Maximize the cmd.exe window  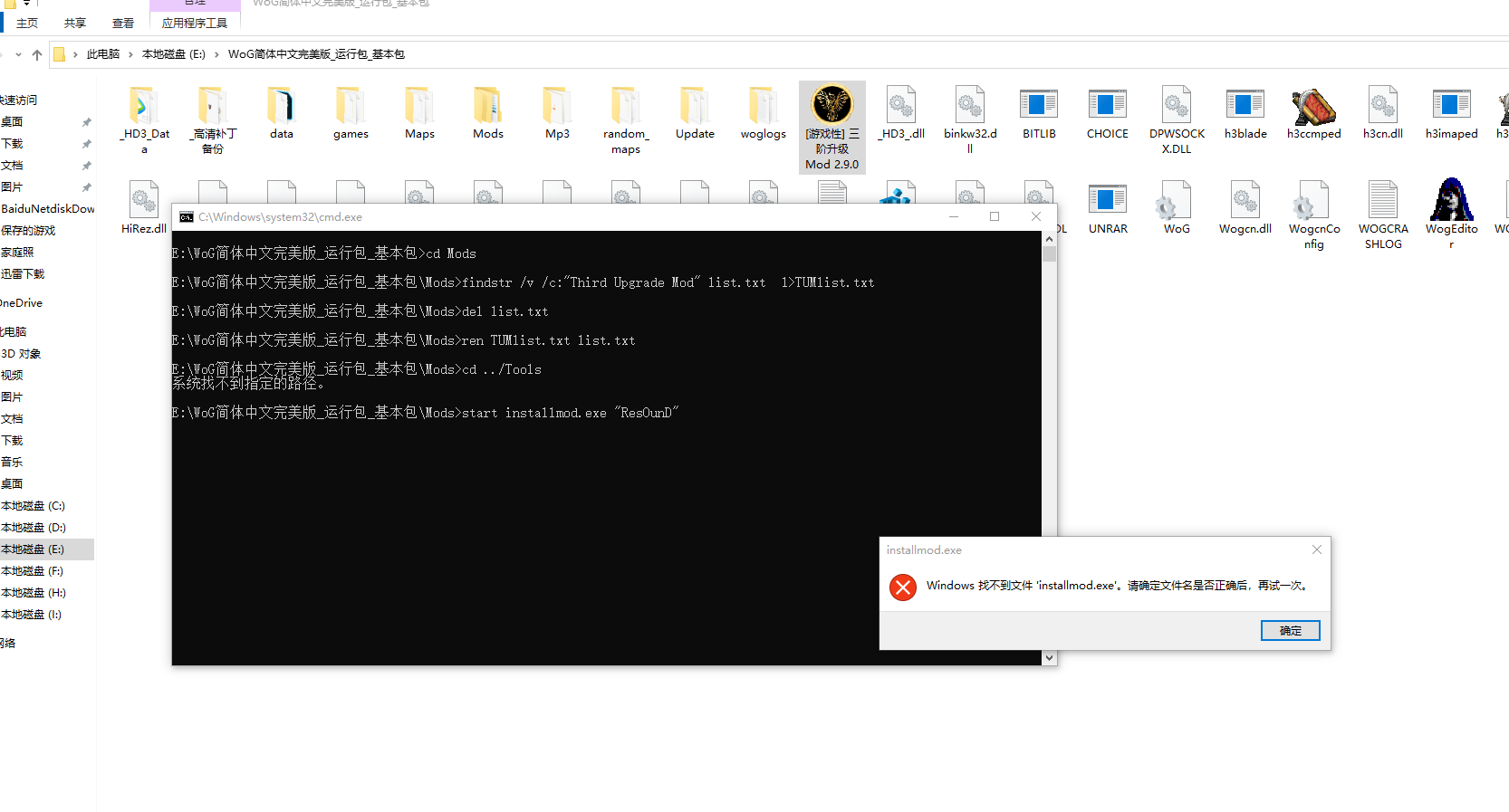point(995,216)
